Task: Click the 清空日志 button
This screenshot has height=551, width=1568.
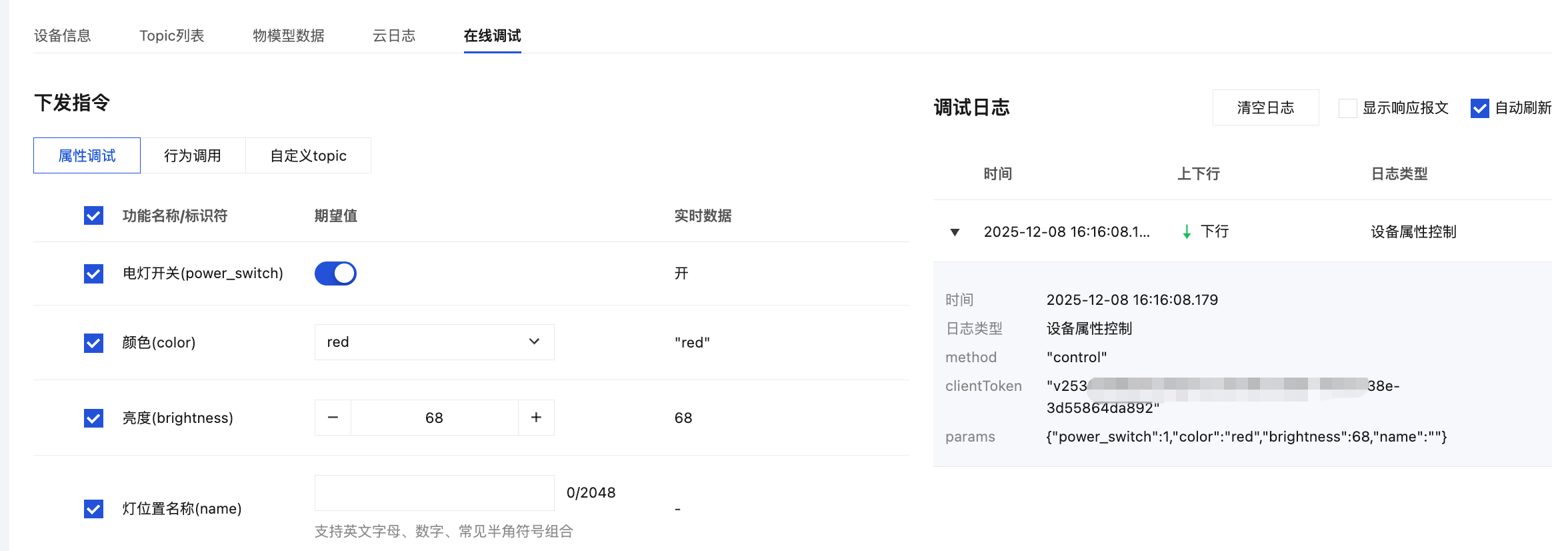Action: [x=1265, y=107]
